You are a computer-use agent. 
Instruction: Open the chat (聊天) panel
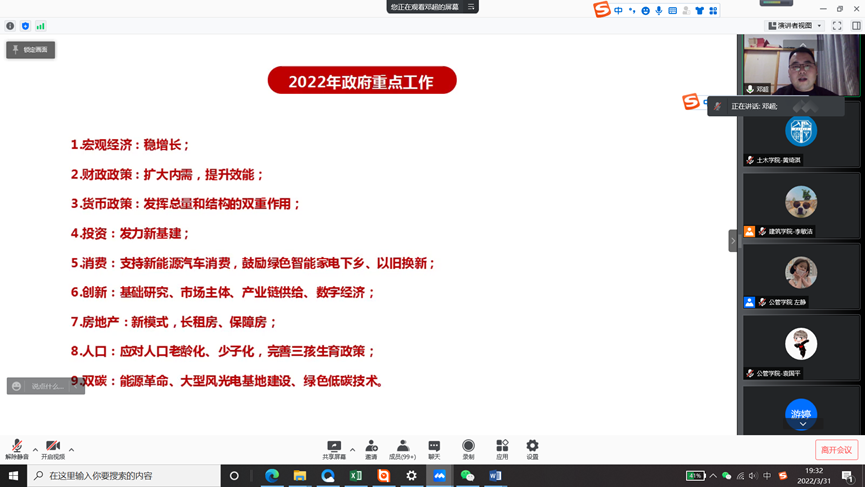tap(434, 448)
